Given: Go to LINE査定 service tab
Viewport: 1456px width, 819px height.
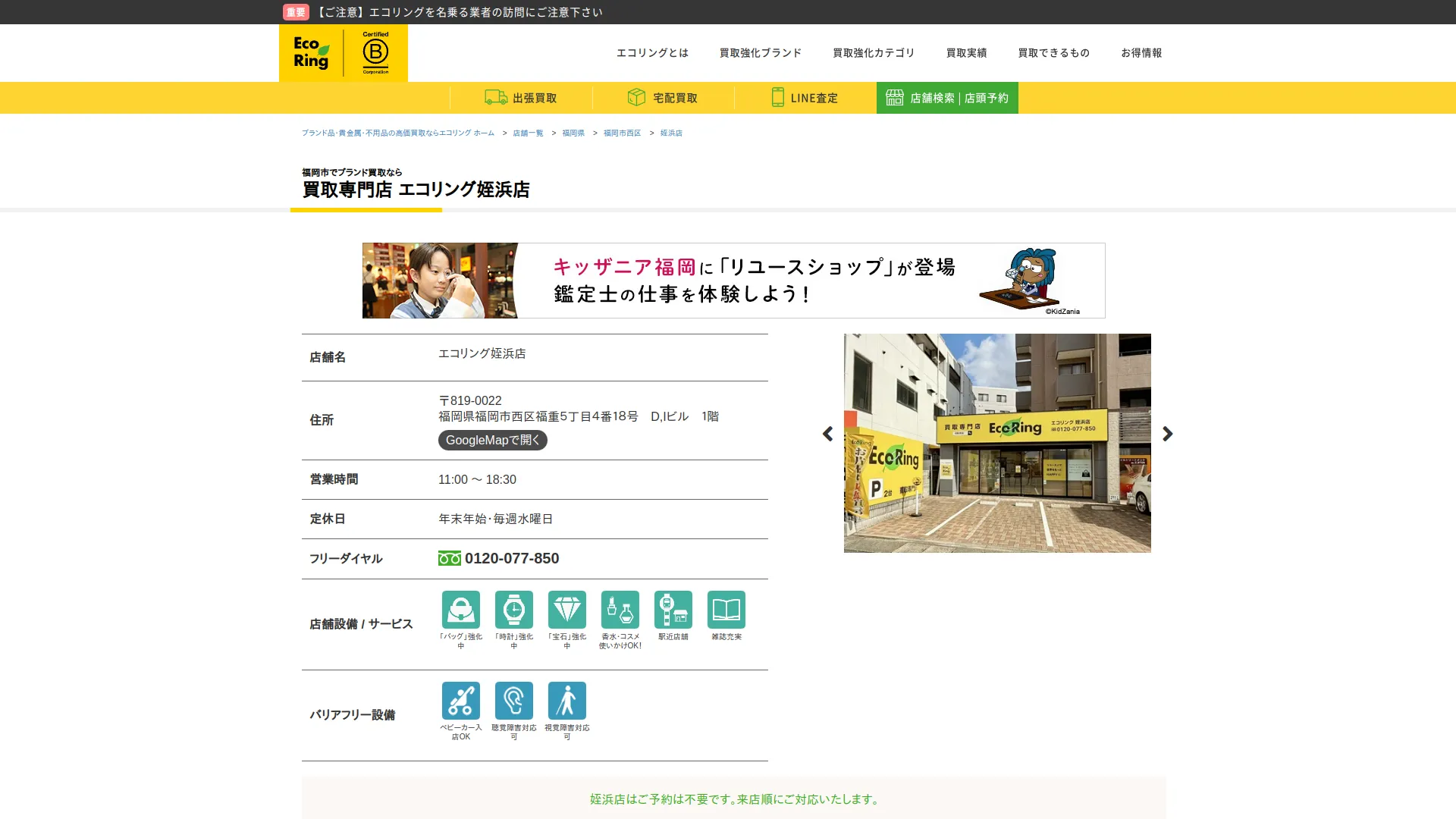Looking at the screenshot, I should 805,98.
